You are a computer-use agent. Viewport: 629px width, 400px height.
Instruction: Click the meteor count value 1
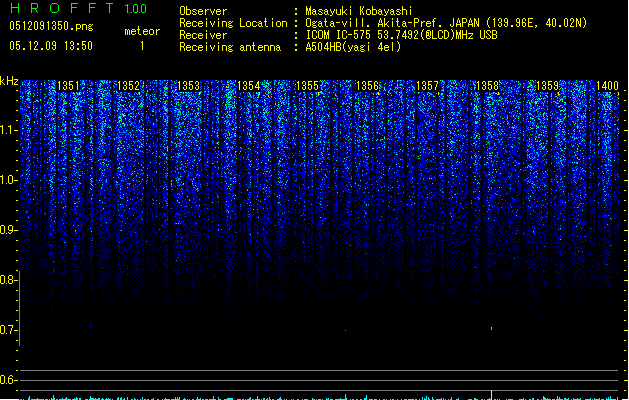[142, 46]
